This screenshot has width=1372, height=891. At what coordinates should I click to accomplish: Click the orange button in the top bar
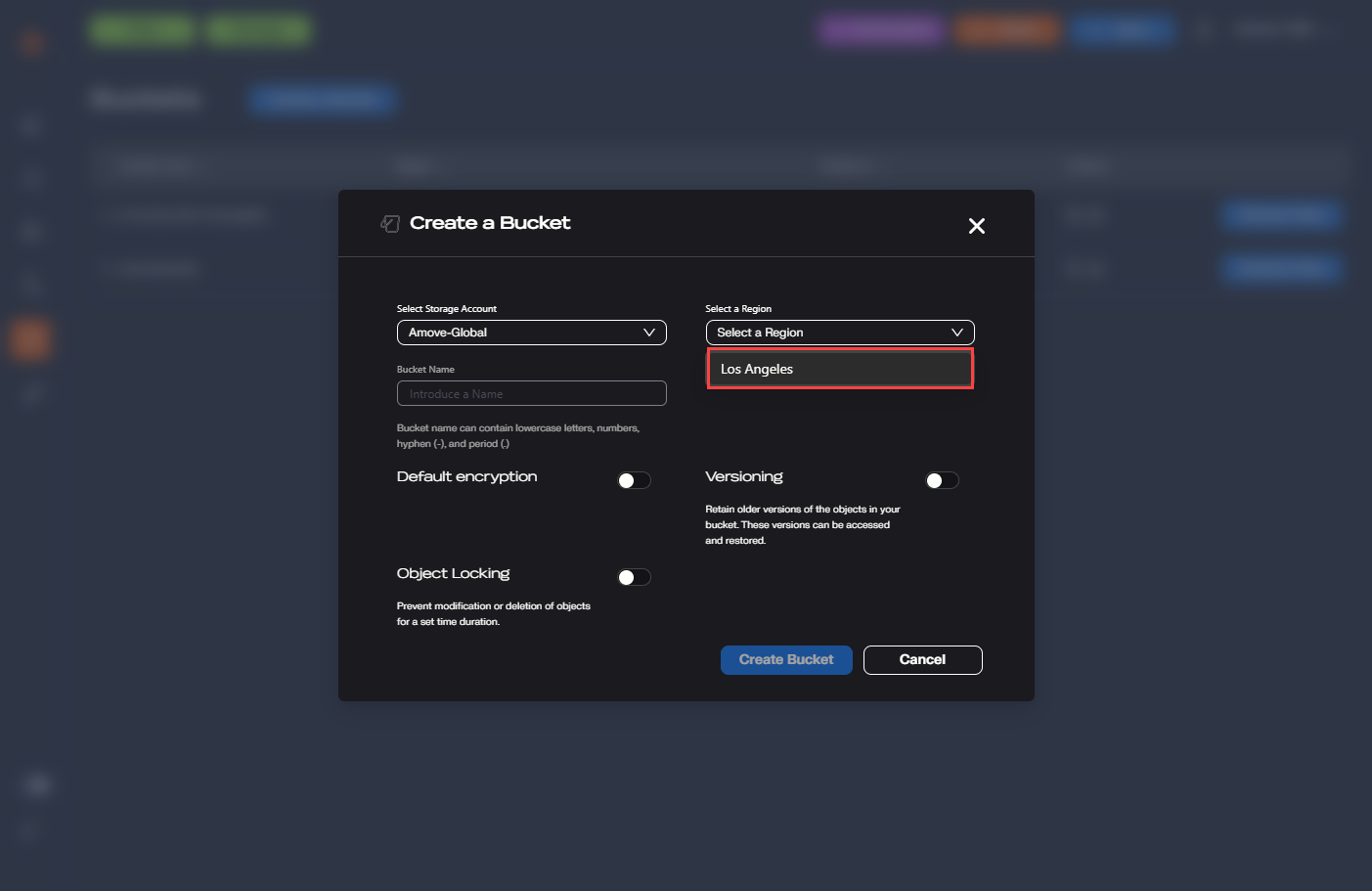[1007, 30]
